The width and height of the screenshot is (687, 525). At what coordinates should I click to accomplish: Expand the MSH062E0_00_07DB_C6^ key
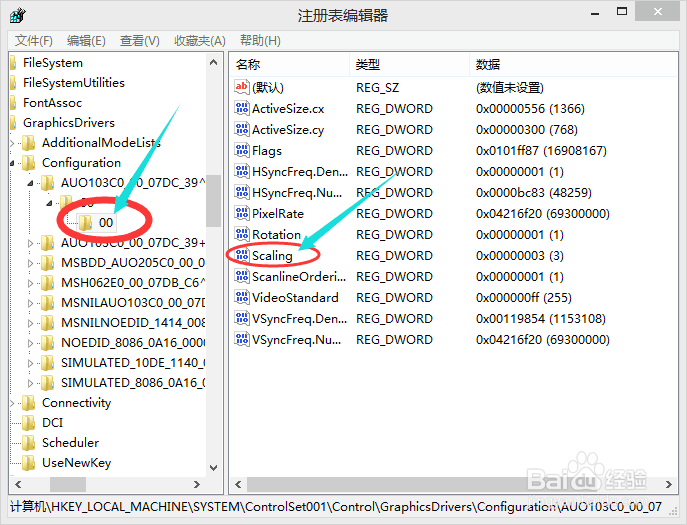(30, 283)
